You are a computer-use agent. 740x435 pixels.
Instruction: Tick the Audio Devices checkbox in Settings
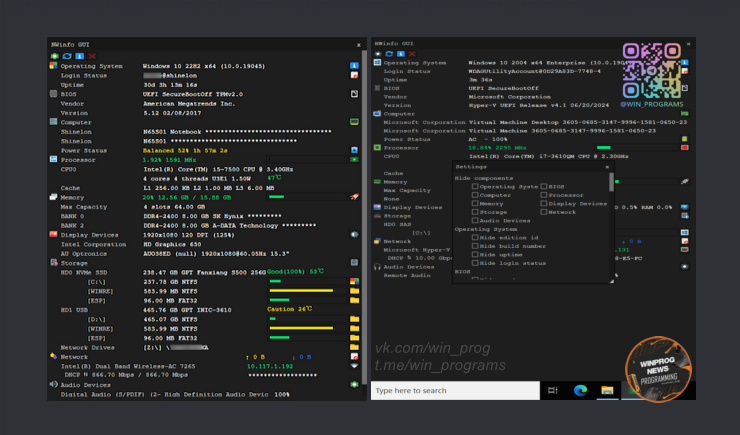(475, 220)
